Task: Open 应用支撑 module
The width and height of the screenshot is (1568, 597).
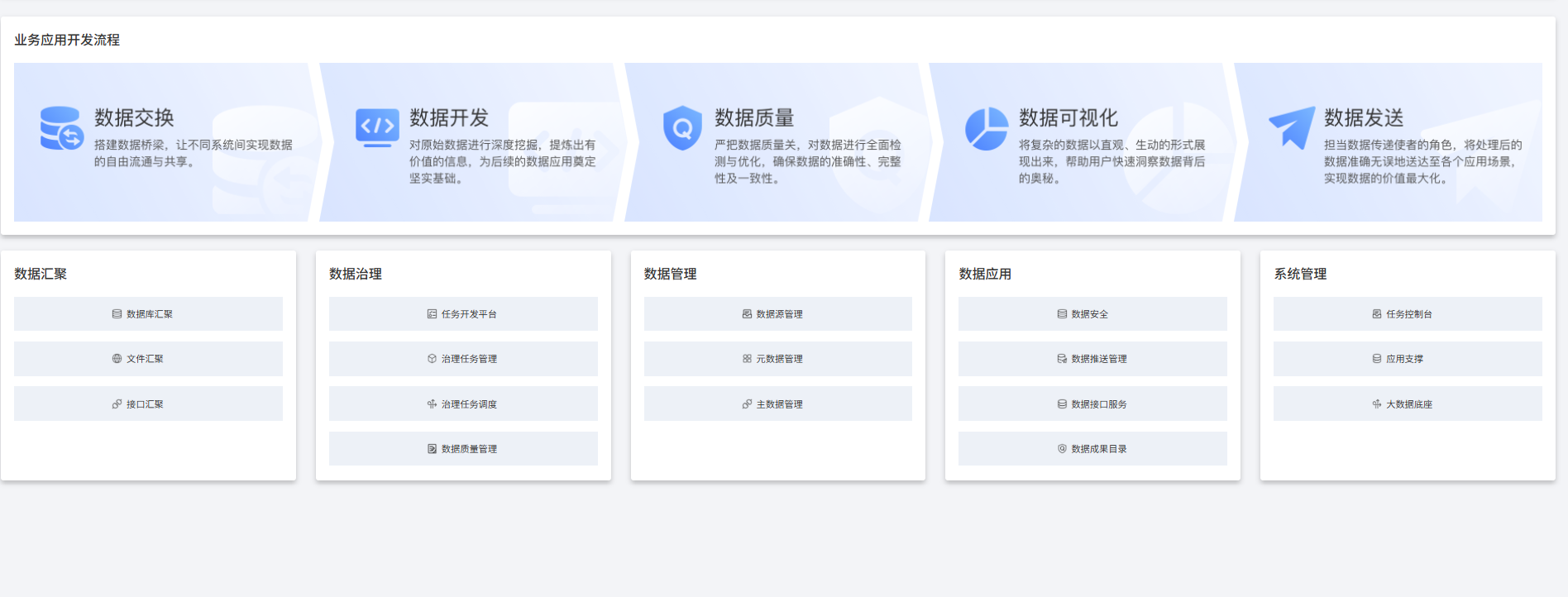Action: pyautogui.click(x=1408, y=359)
